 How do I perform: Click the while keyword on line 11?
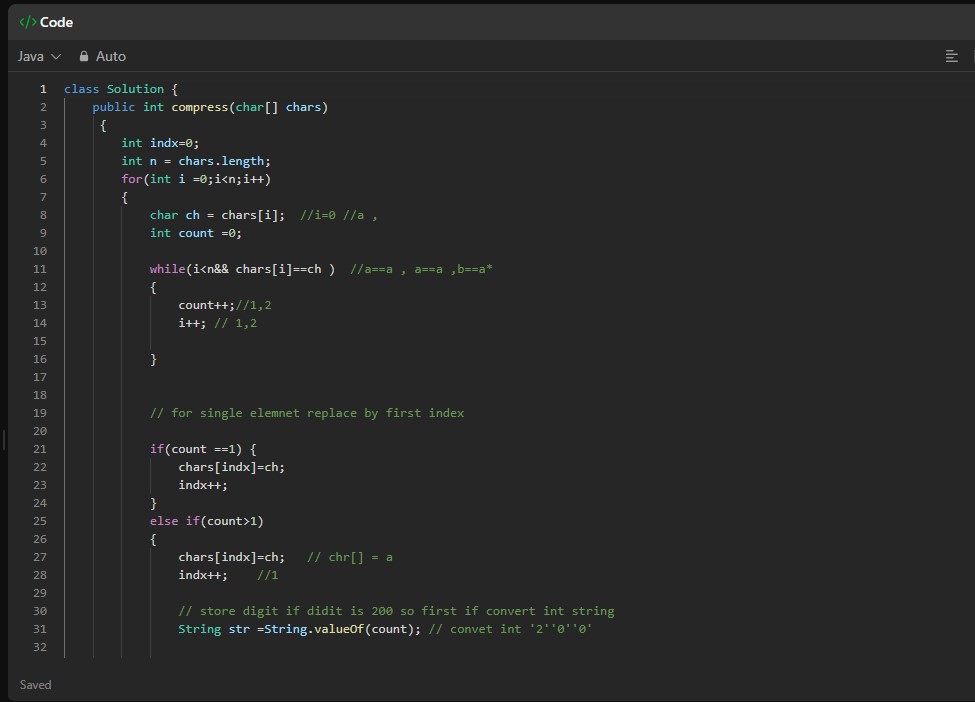tap(167, 269)
